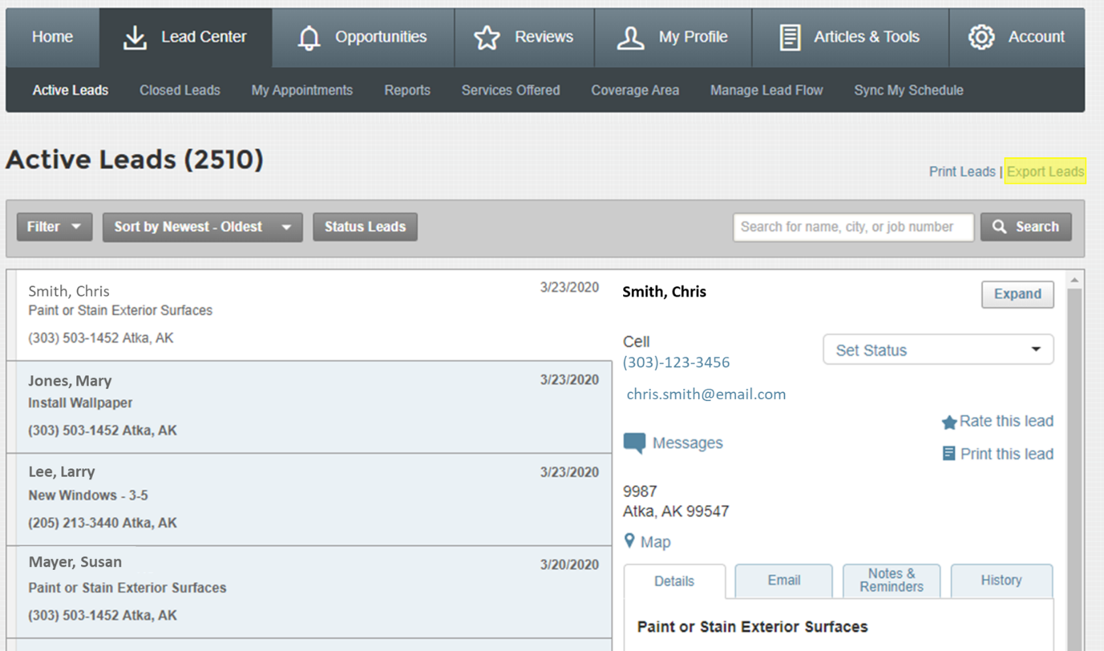
Task: Select the Mayer, Susan lead row
Action: 310,591
